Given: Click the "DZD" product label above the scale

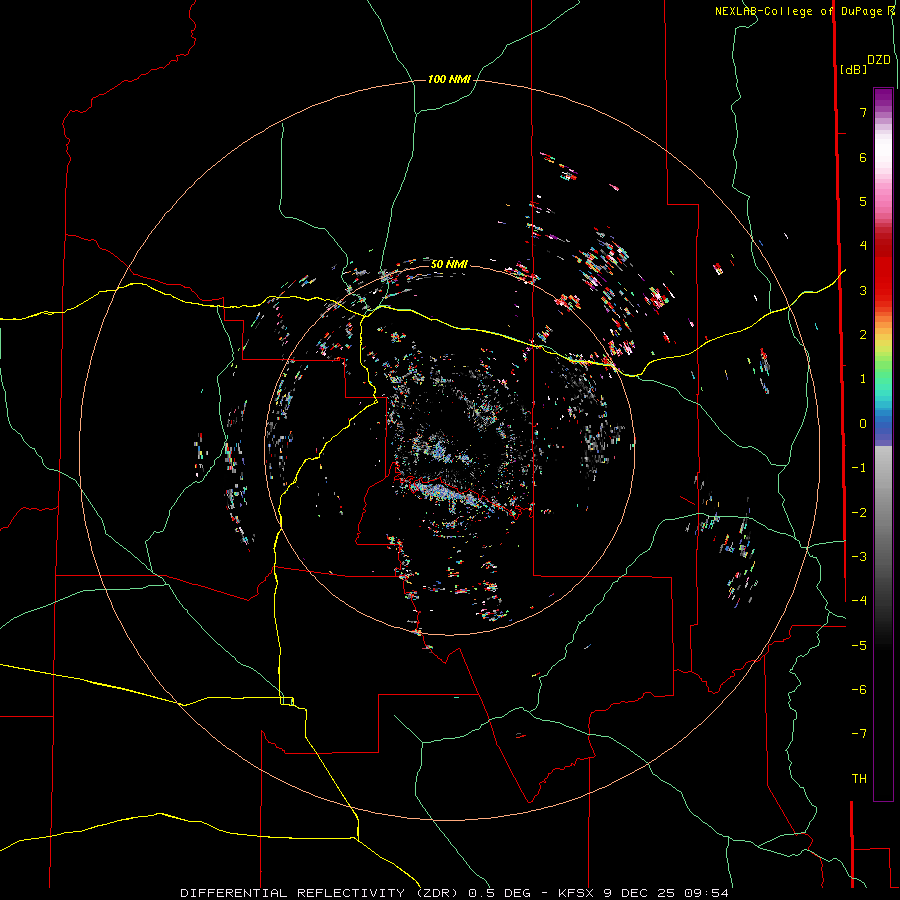Looking at the screenshot, I should click(x=879, y=60).
